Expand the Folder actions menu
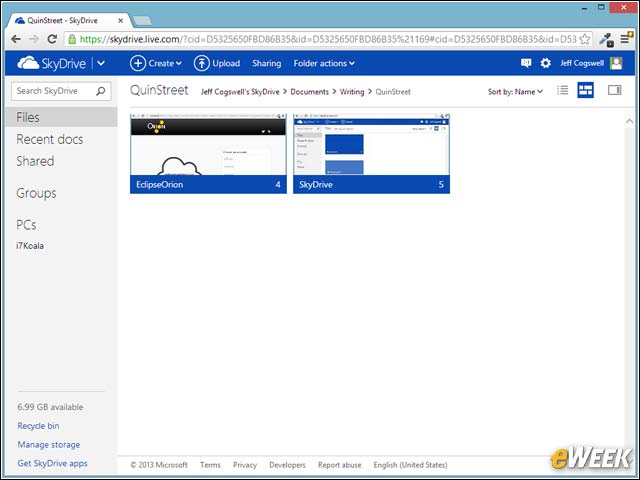Viewport: 640px width, 480px height. pyautogui.click(x=324, y=63)
